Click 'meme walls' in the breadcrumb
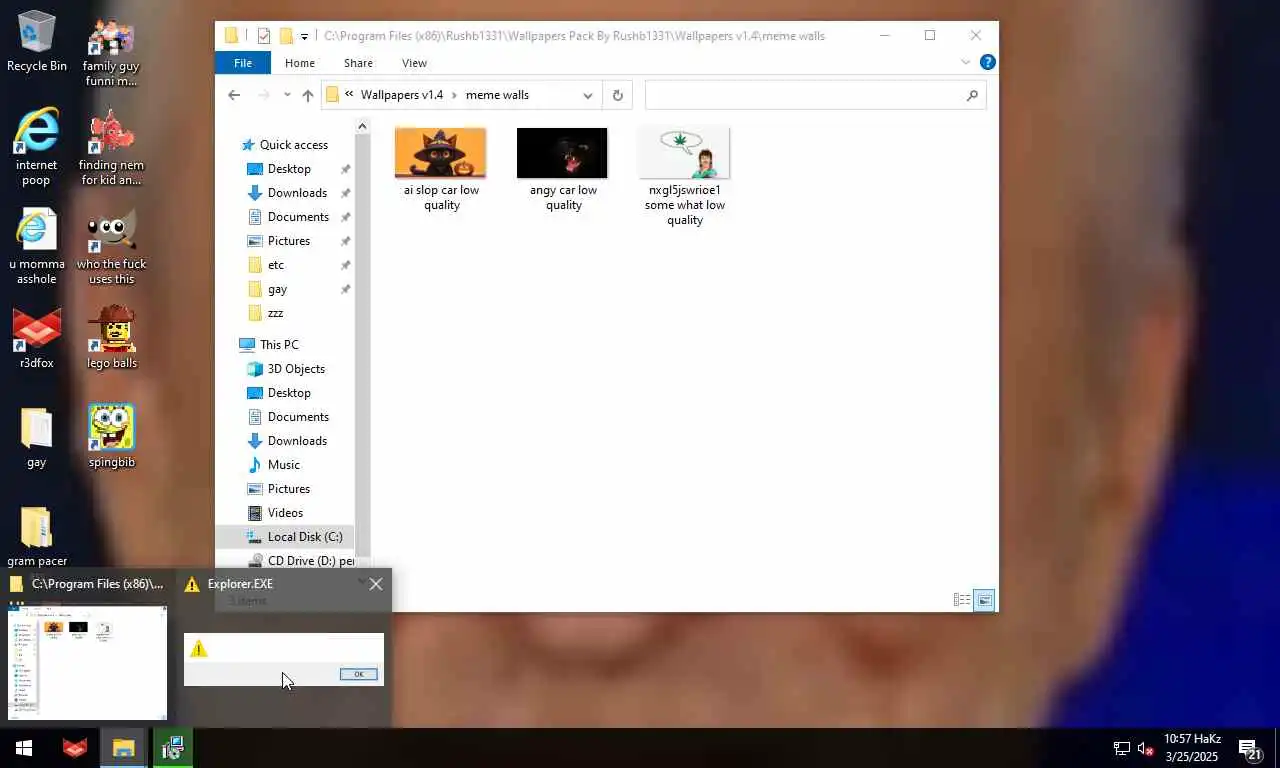1280x768 pixels. tap(497, 95)
